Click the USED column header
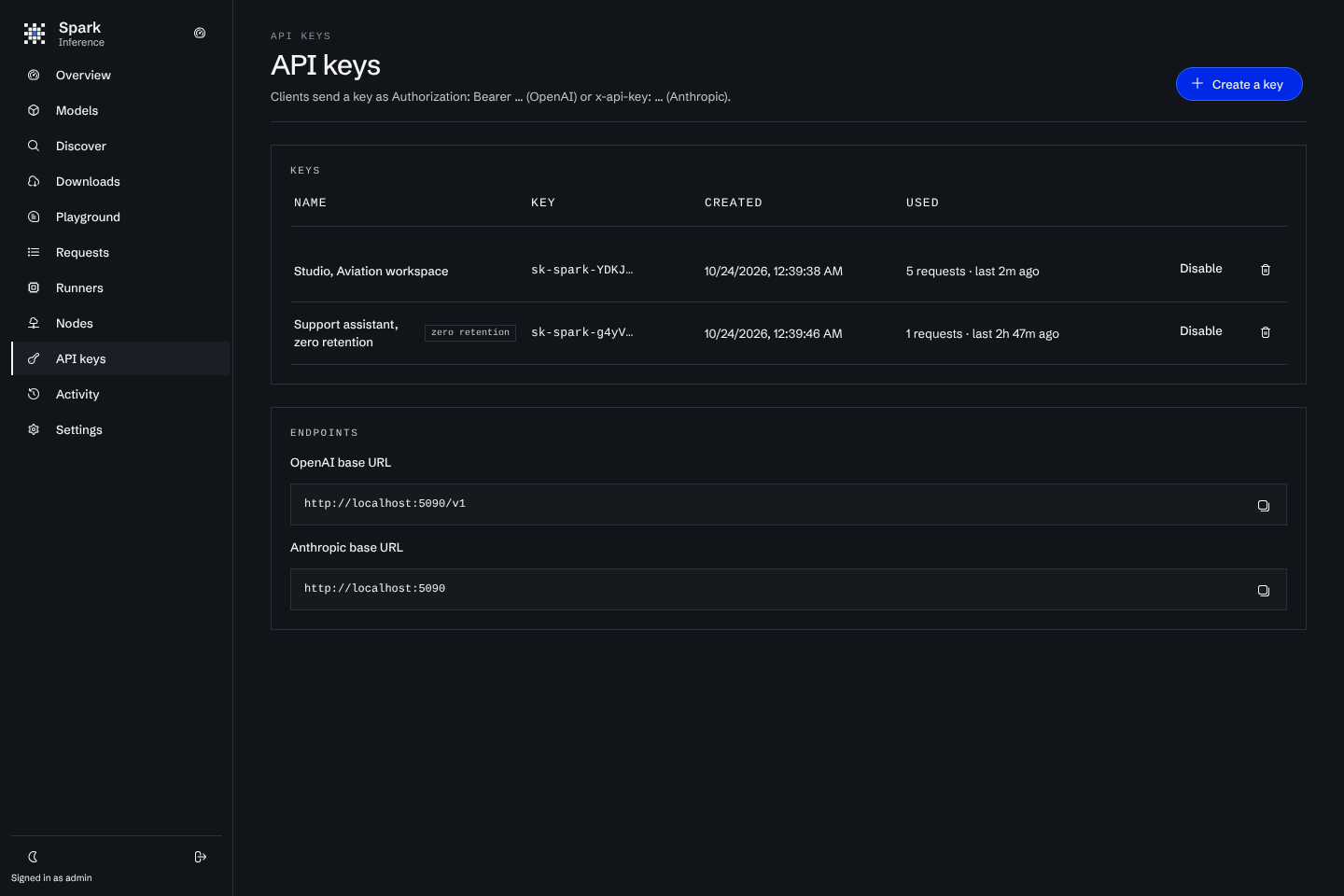This screenshot has width=1344, height=896. click(922, 203)
